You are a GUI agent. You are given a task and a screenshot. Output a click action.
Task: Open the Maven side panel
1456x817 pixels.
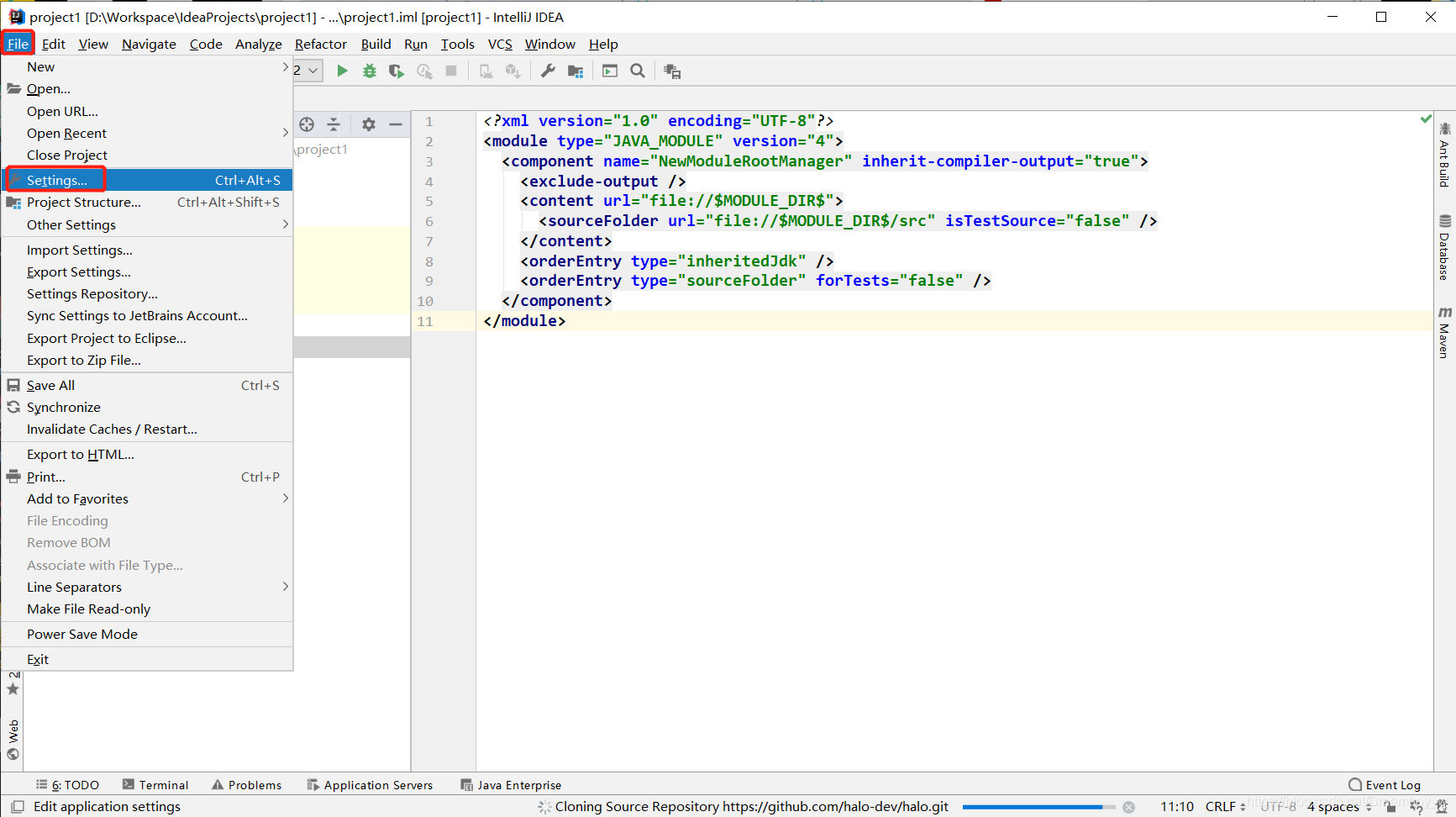click(1444, 332)
